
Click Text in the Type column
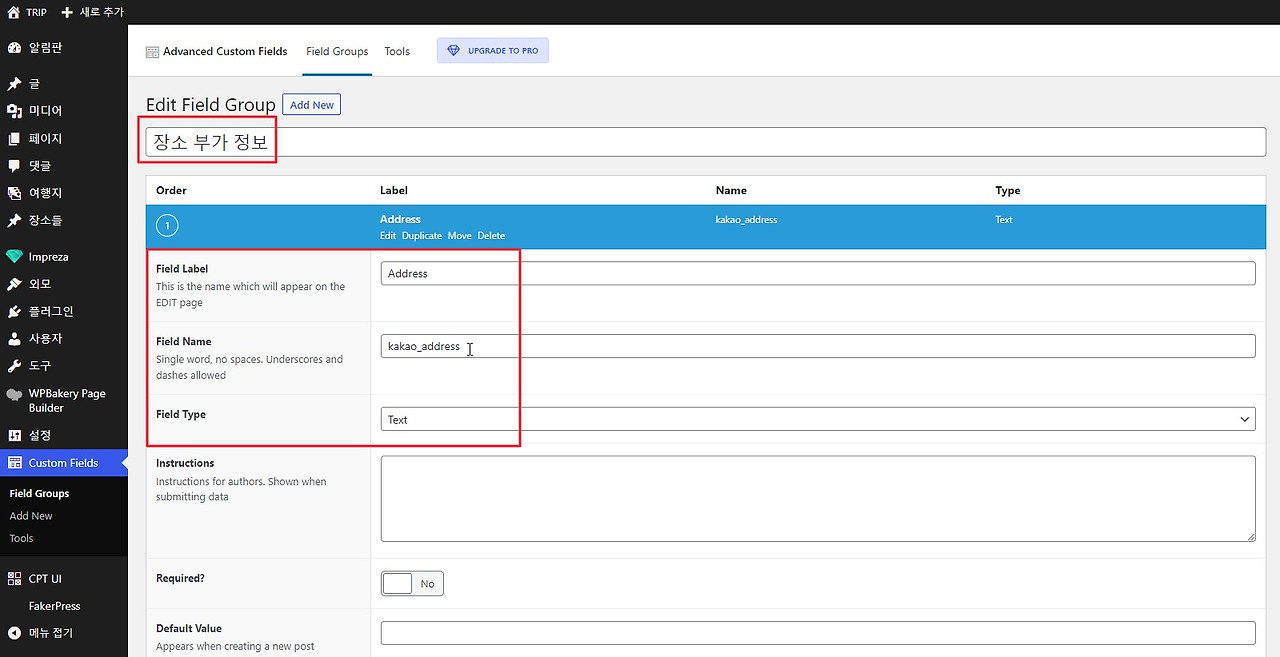pos(1004,220)
